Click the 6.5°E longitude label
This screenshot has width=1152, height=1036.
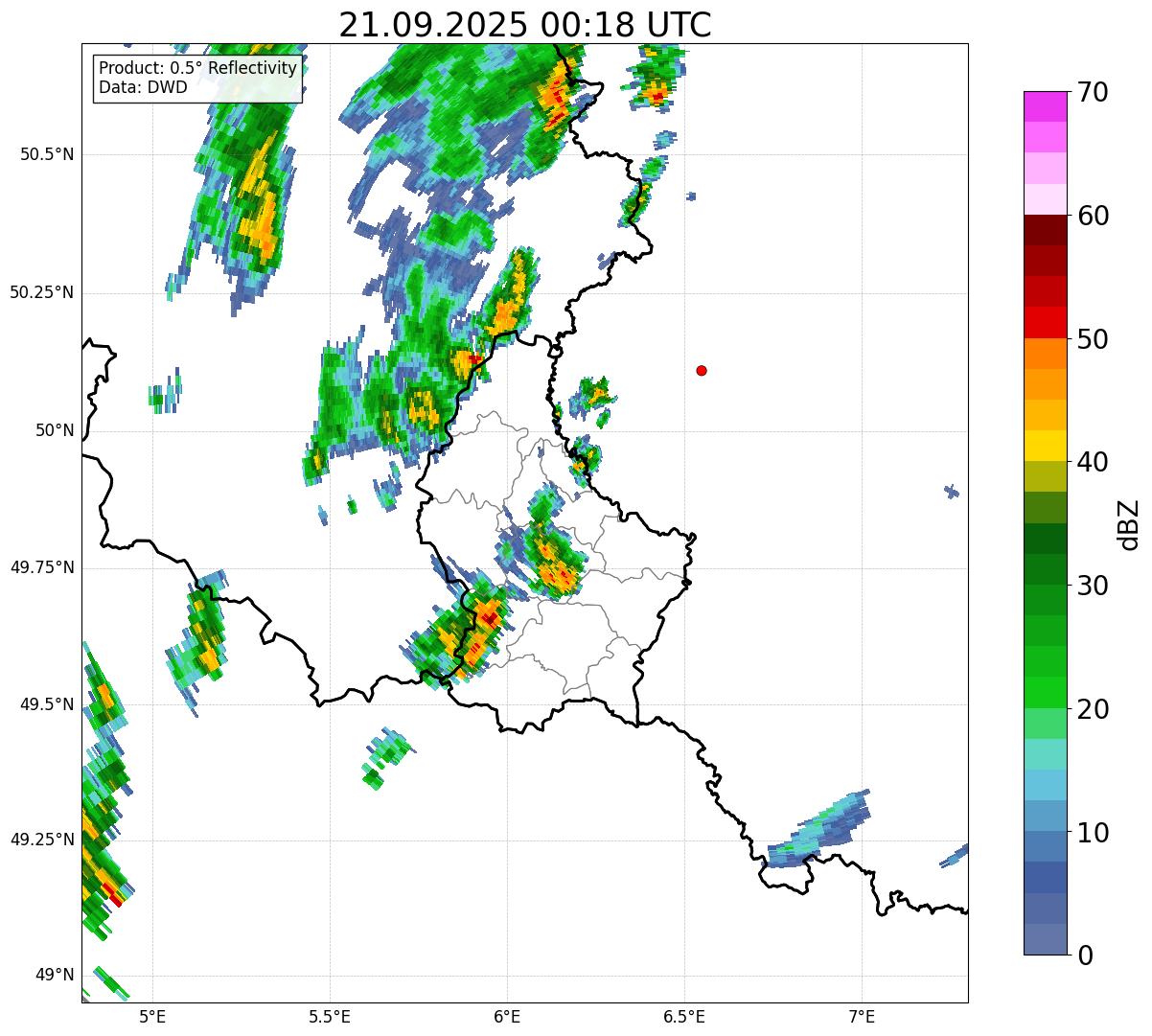(x=684, y=1017)
